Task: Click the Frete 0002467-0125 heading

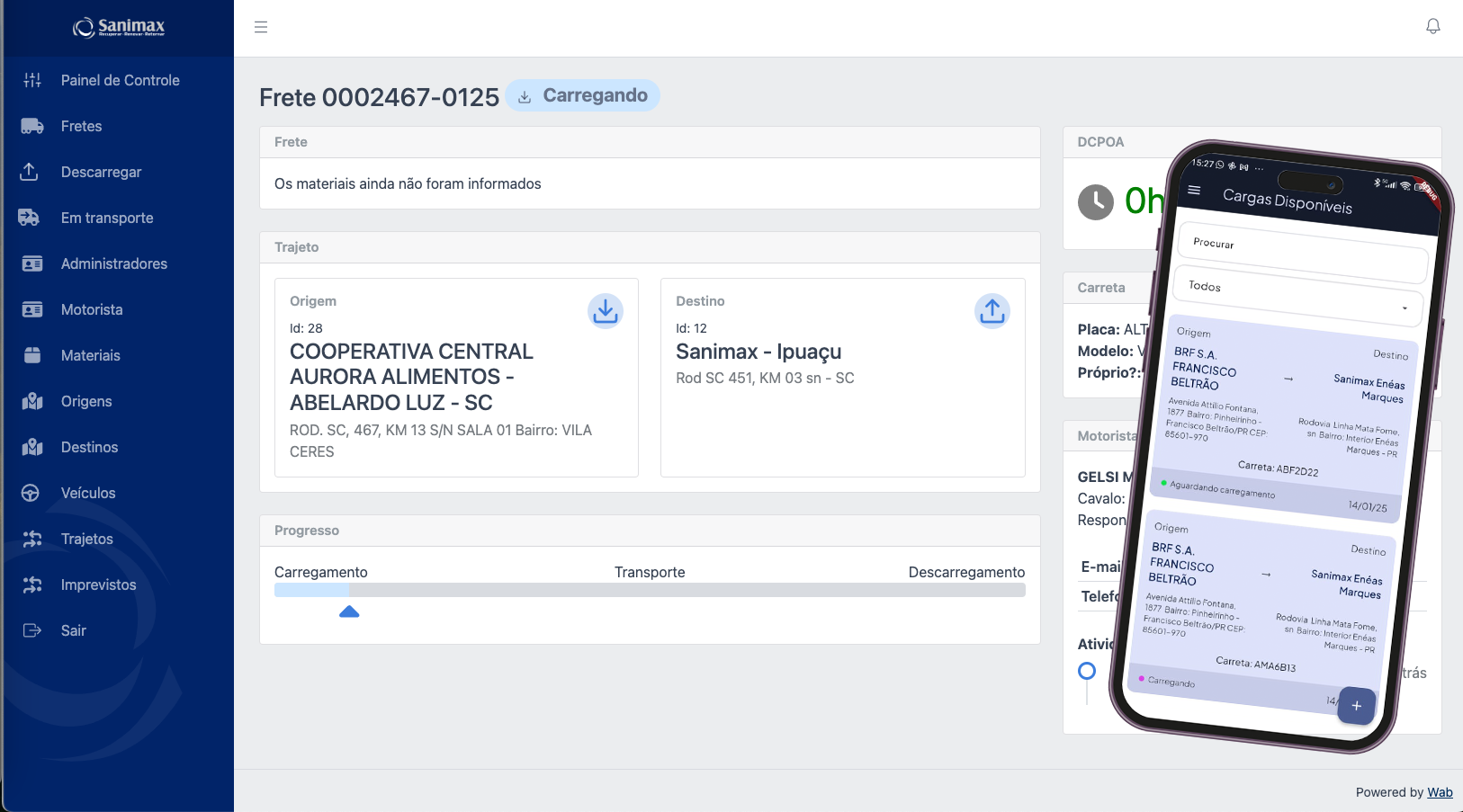Action: 379,97
